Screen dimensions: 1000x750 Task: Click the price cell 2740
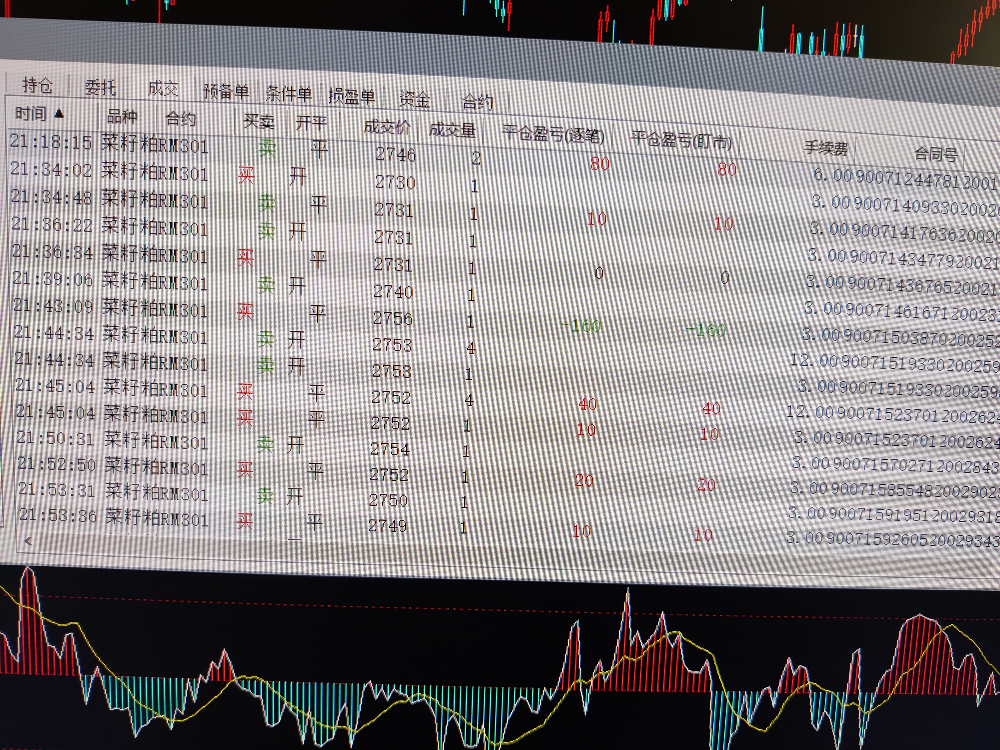(x=393, y=291)
